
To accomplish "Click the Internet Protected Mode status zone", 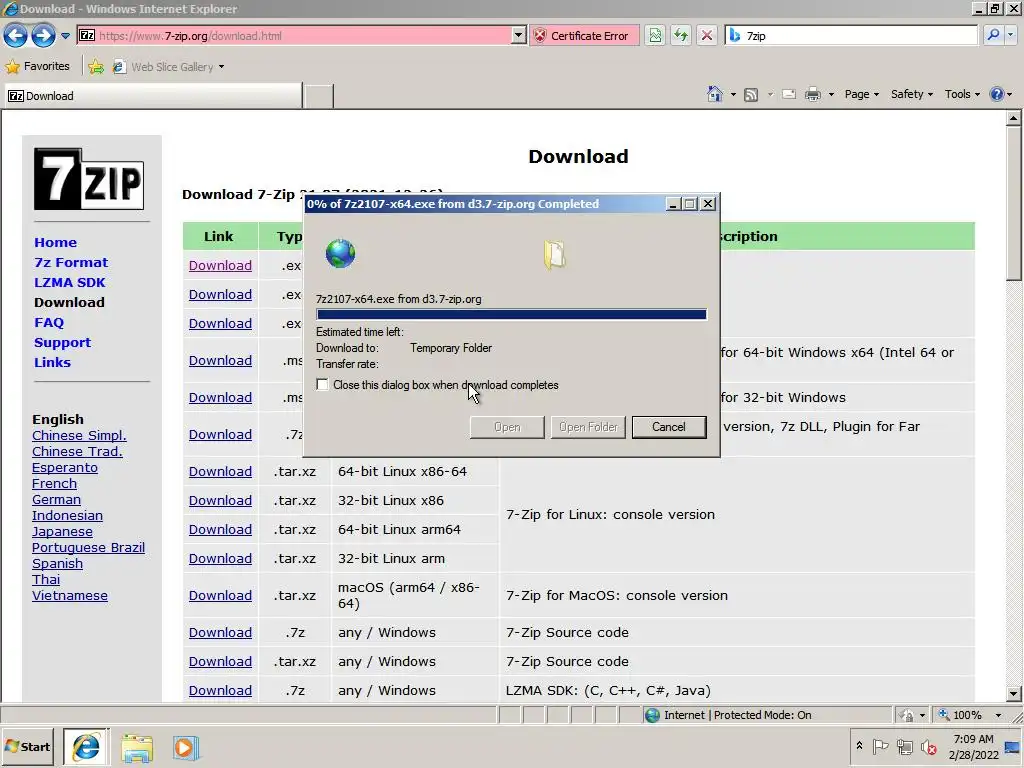I will pos(728,715).
